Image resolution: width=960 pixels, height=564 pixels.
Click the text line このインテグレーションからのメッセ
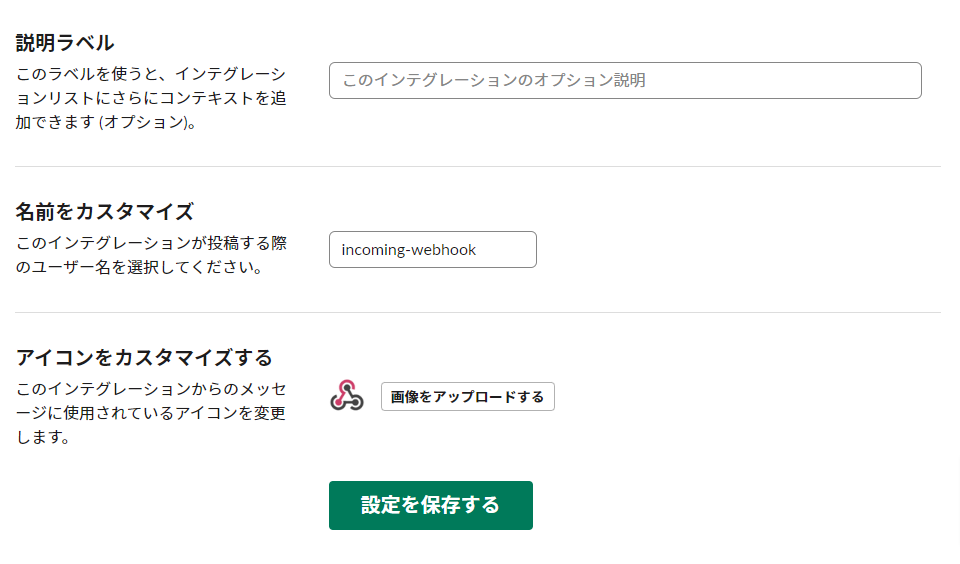(150, 388)
